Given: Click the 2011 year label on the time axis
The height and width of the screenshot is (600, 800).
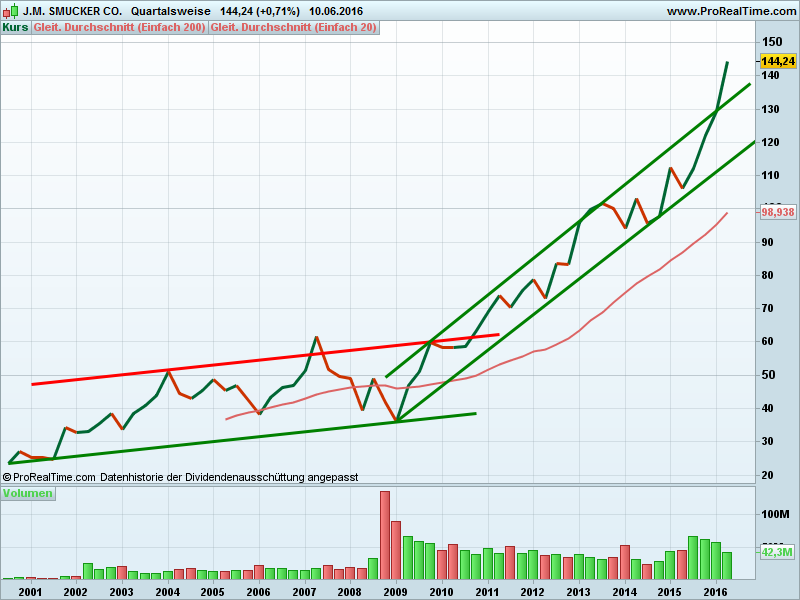Looking at the screenshot, I should [x=487, y=592].
